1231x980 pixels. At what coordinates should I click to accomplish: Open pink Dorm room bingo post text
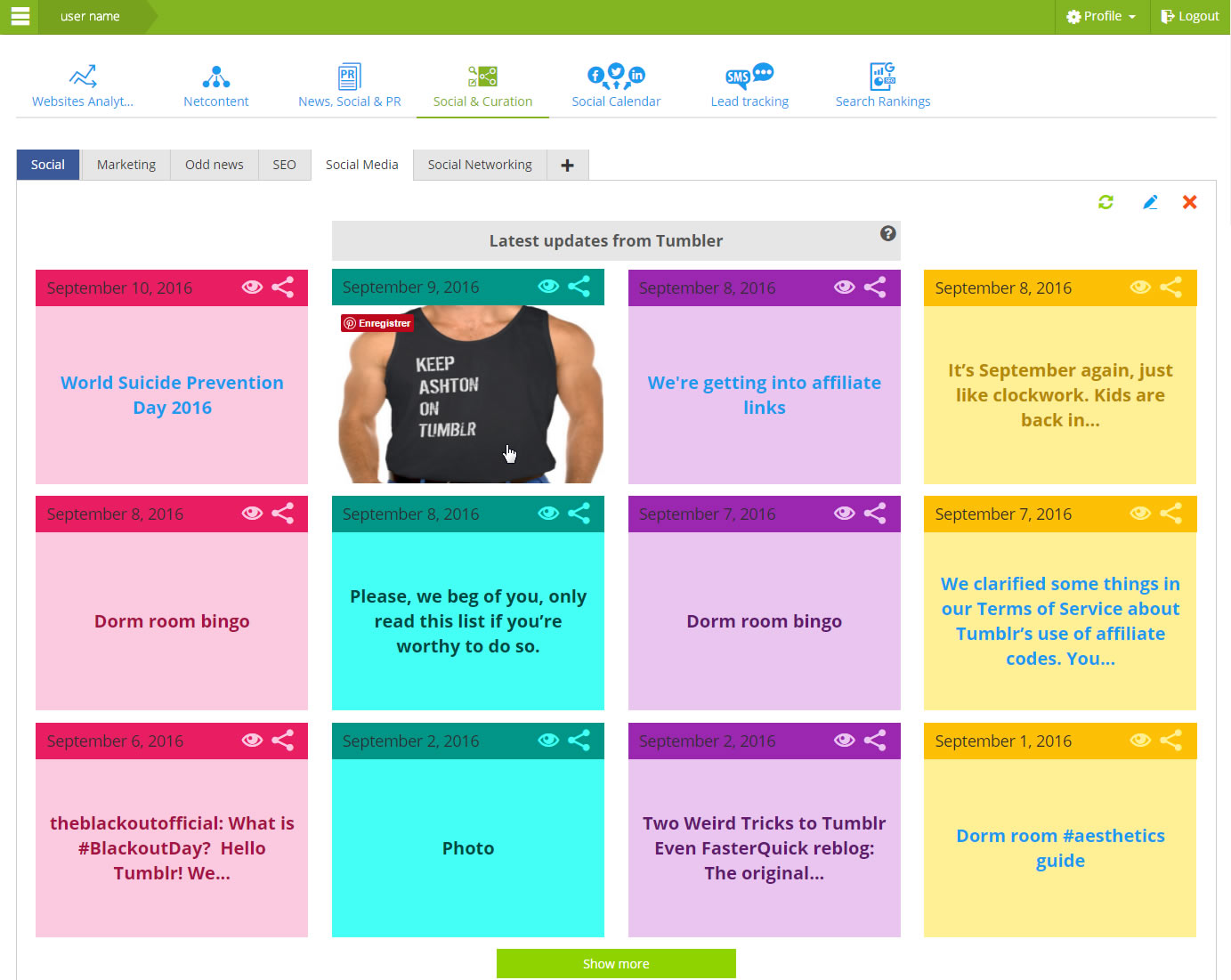(172, 621)
